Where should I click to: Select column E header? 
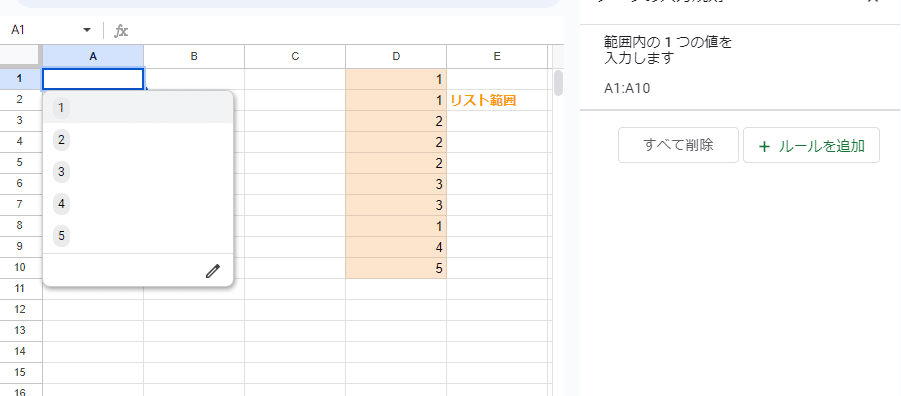(x=497, y=56)
